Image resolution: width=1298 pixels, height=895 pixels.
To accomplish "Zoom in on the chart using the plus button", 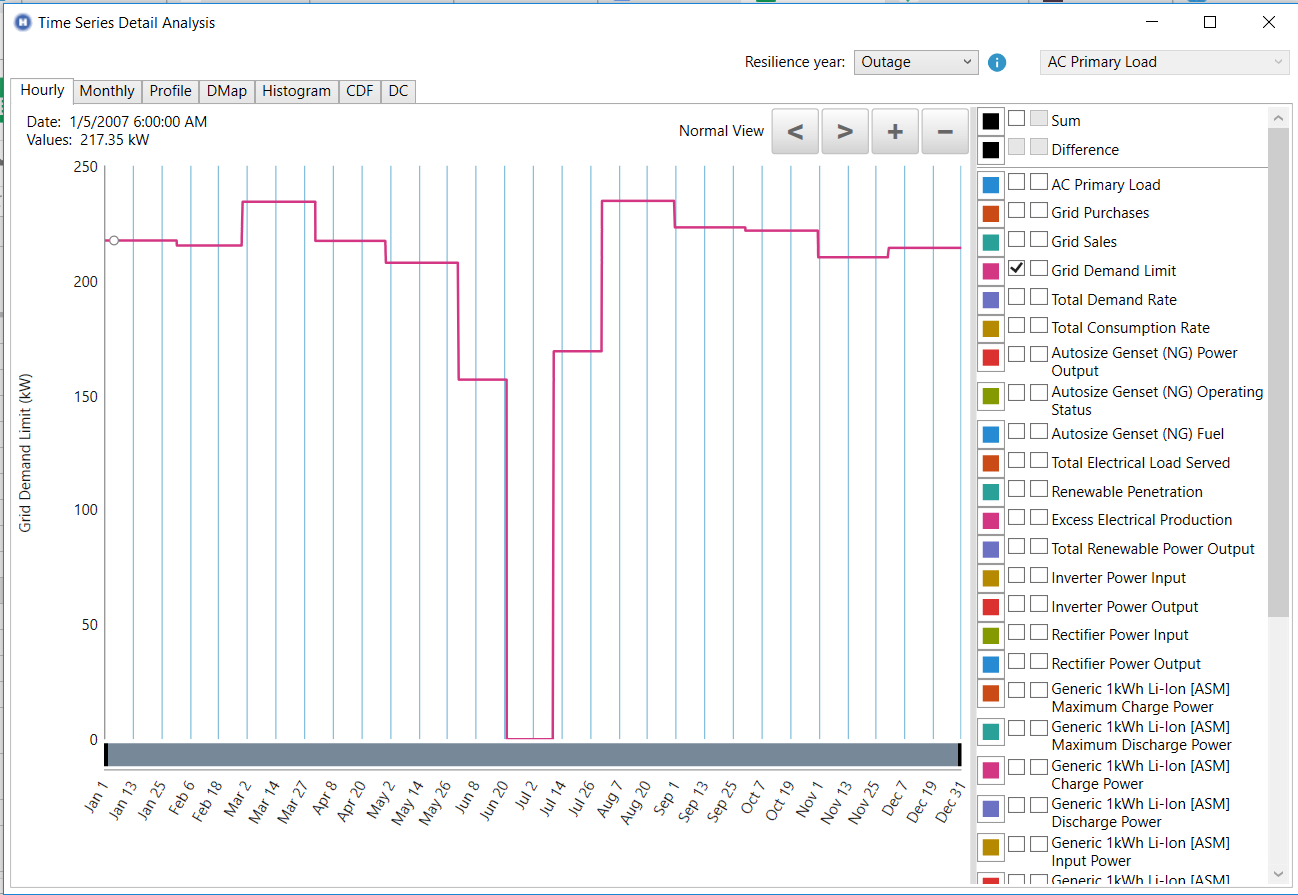I will coord(894,130).
